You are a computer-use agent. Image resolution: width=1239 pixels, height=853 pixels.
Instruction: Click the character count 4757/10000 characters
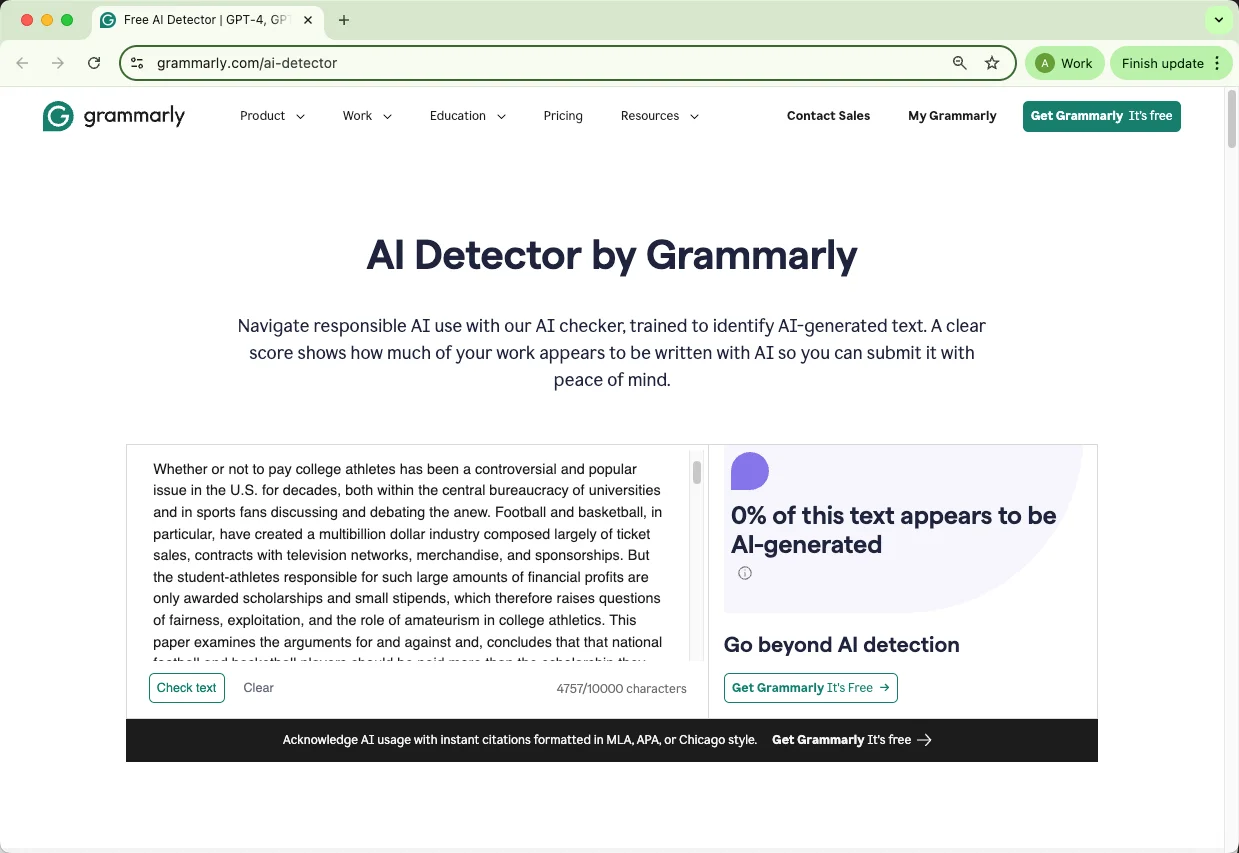[x=622, y=689]
